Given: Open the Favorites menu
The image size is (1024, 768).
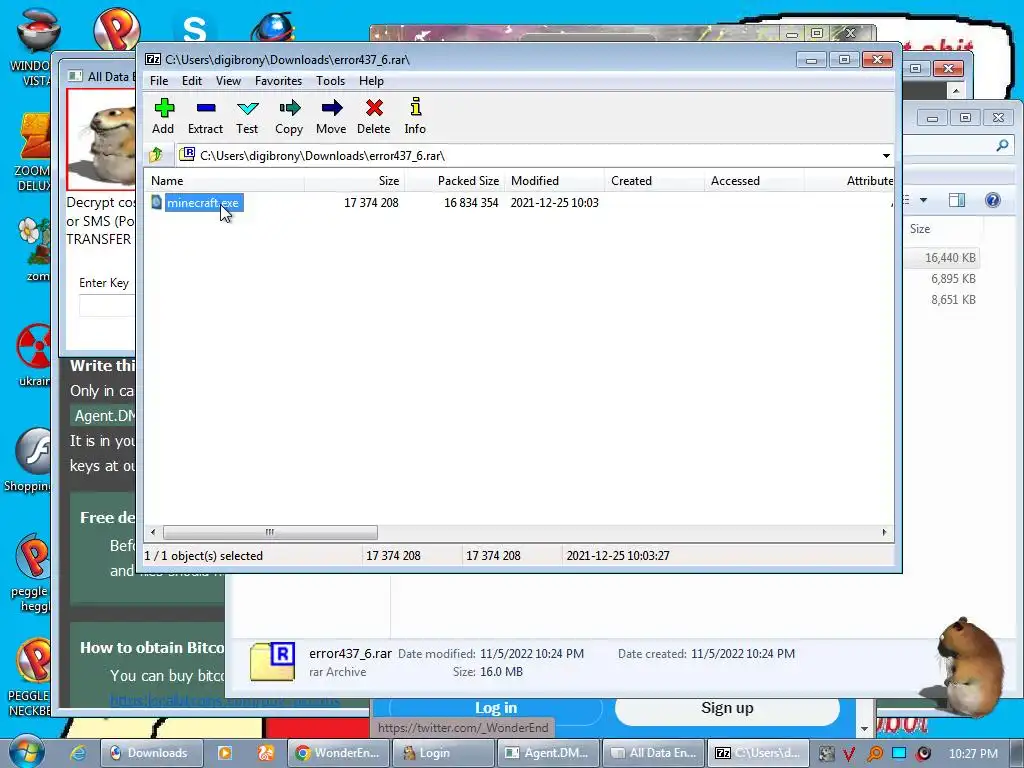Looking at the screenshot, I should point(278,81).
